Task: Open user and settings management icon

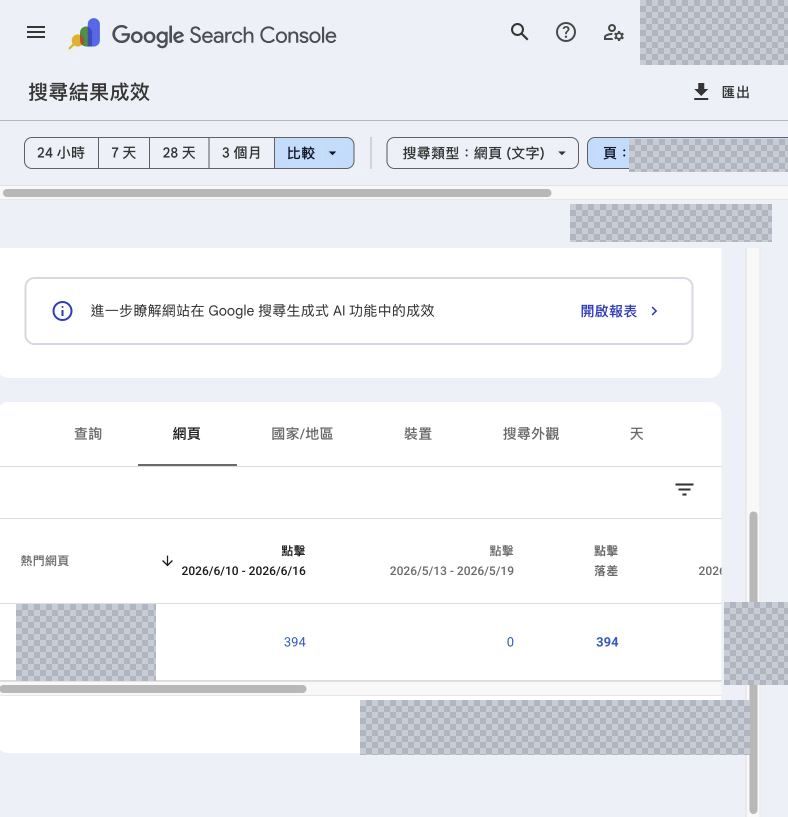Action: point(613,32)
